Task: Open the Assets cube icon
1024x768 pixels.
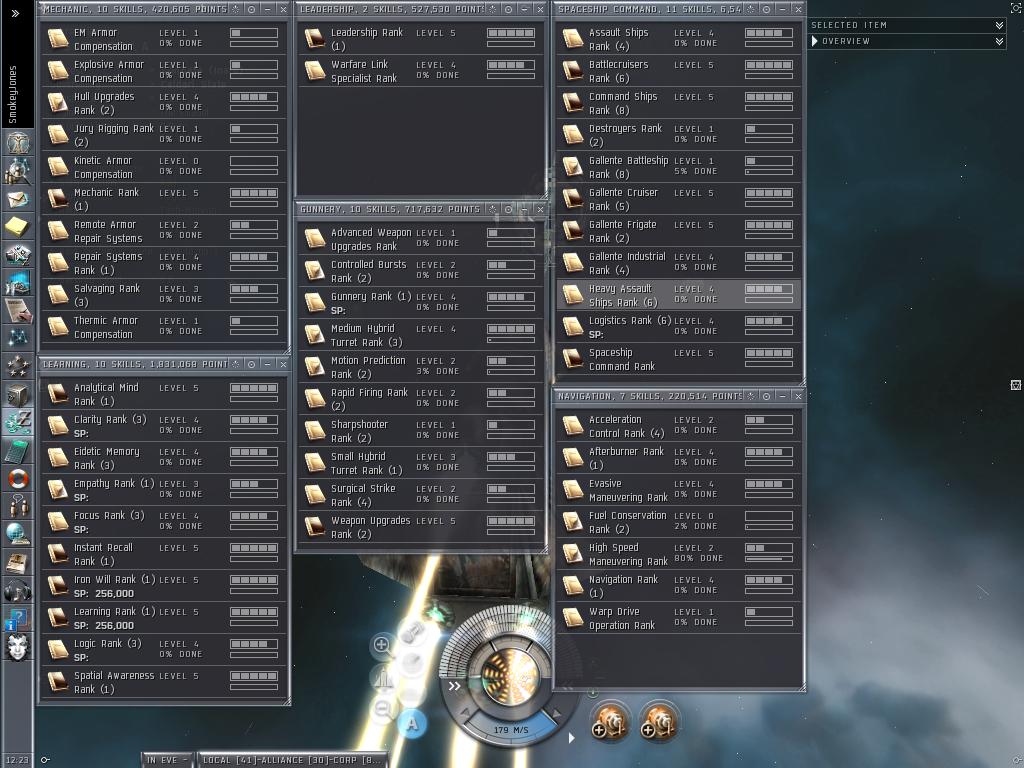Action: point(18,394)
